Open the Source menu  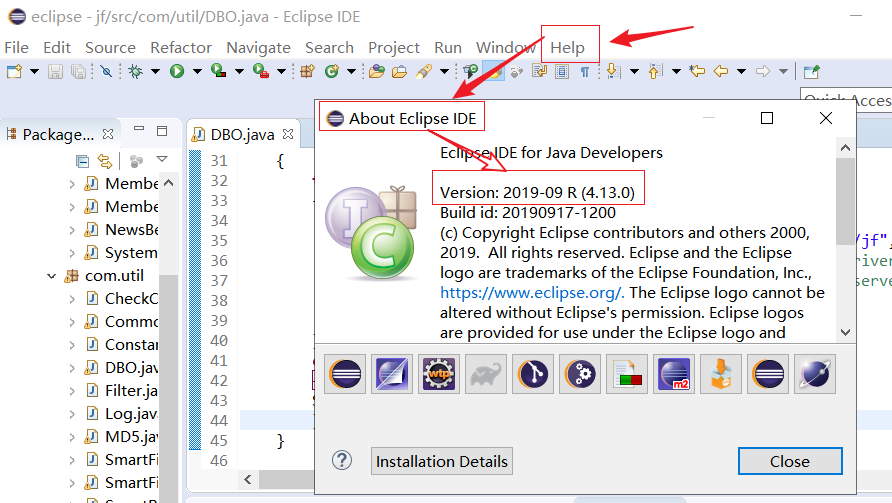(x=110, y=48)
